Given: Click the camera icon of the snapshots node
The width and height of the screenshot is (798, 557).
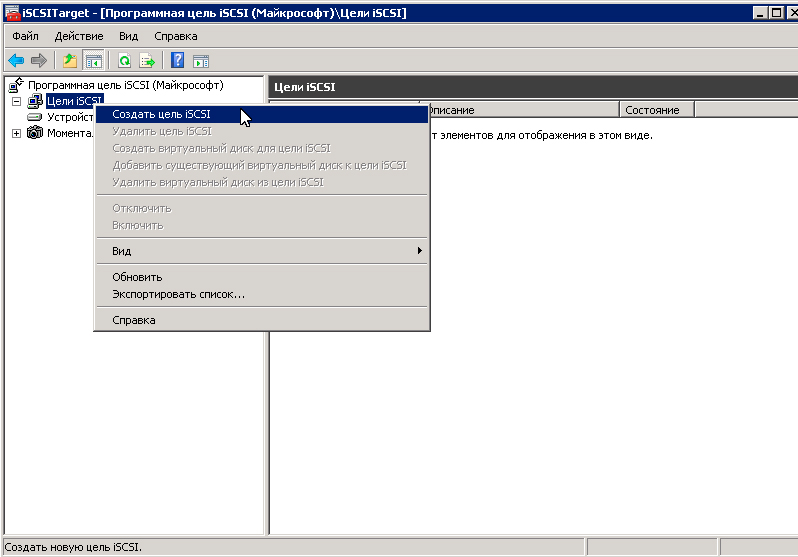Looking at the screenshot, I should click(35, 133).
